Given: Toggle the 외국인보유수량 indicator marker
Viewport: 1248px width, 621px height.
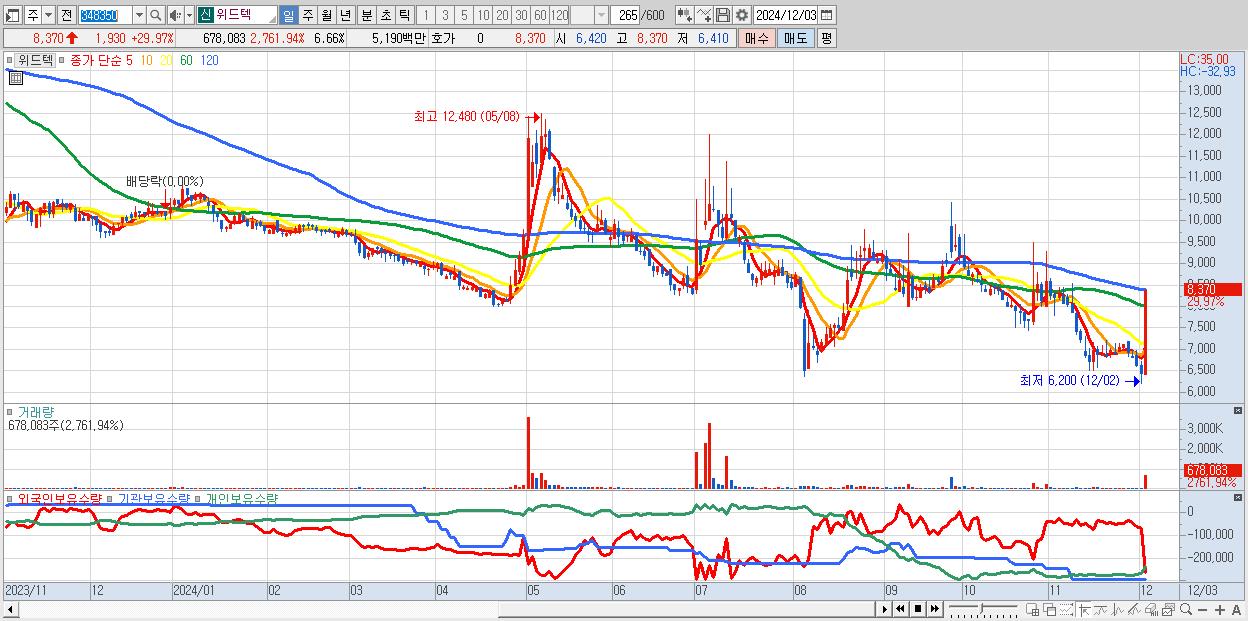Looking at the screenshot, I should tap(10, 498).
